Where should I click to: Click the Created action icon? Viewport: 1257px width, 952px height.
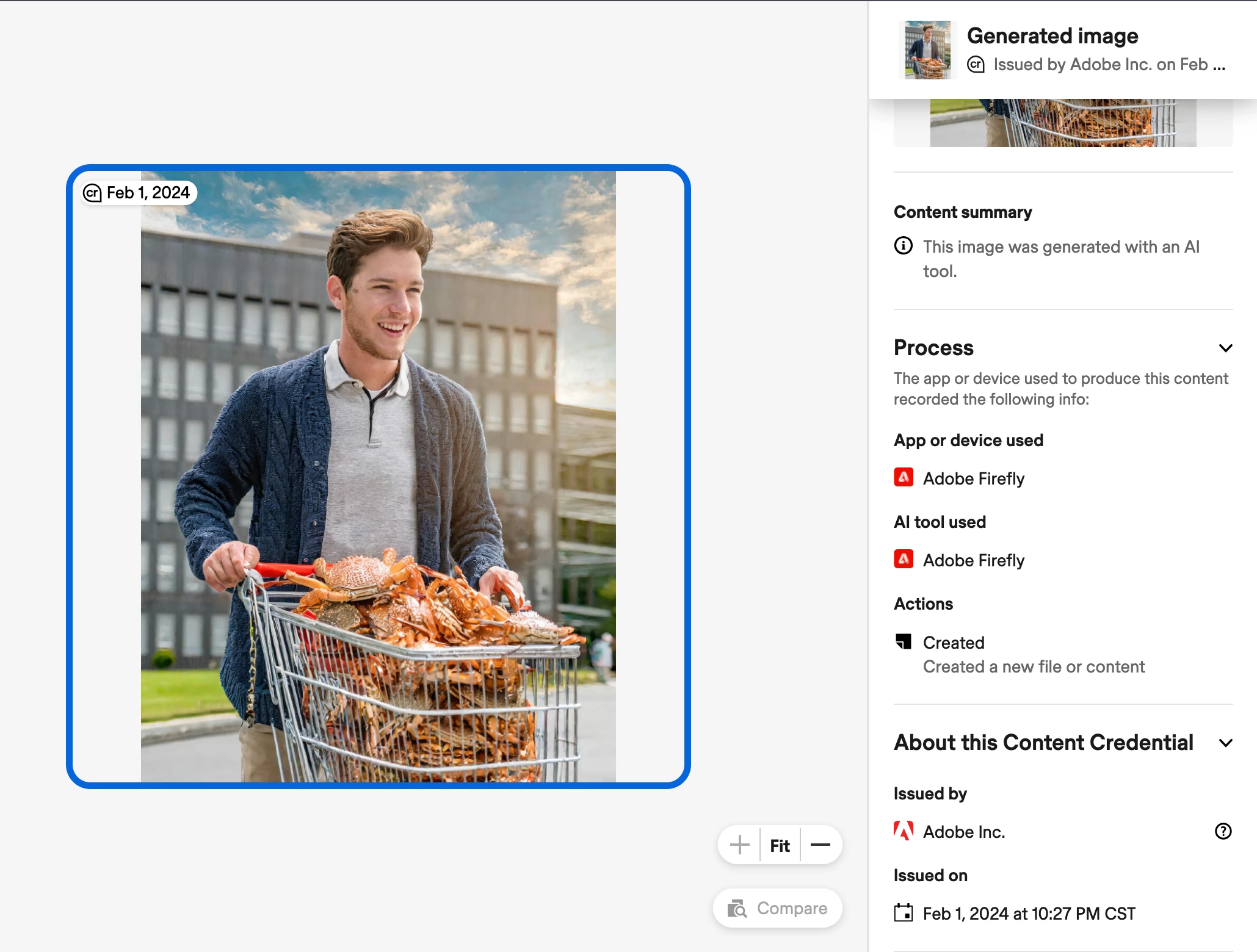pos(904,642)
